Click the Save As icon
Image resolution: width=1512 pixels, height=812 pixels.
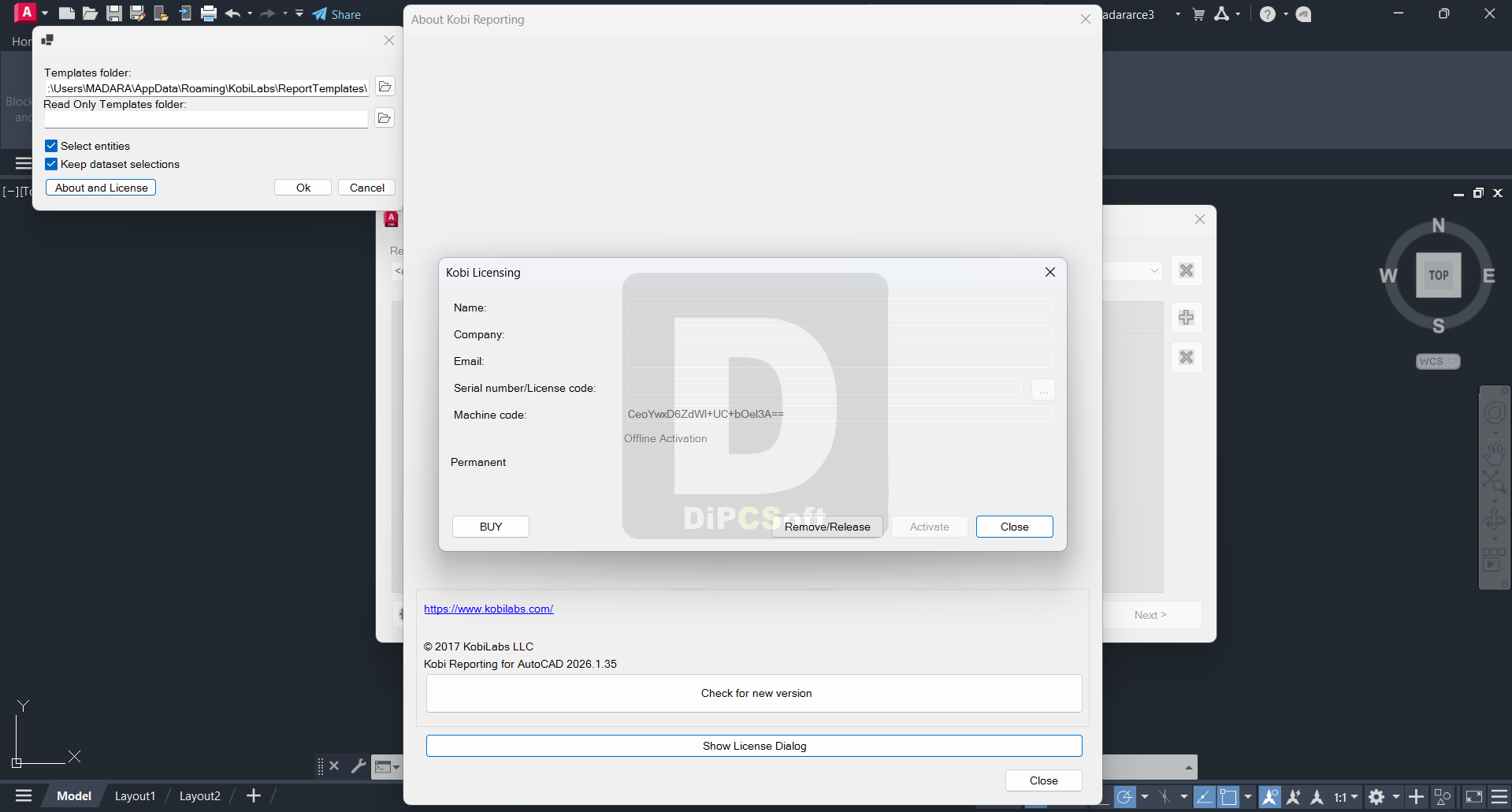click(x=138, y=13)
